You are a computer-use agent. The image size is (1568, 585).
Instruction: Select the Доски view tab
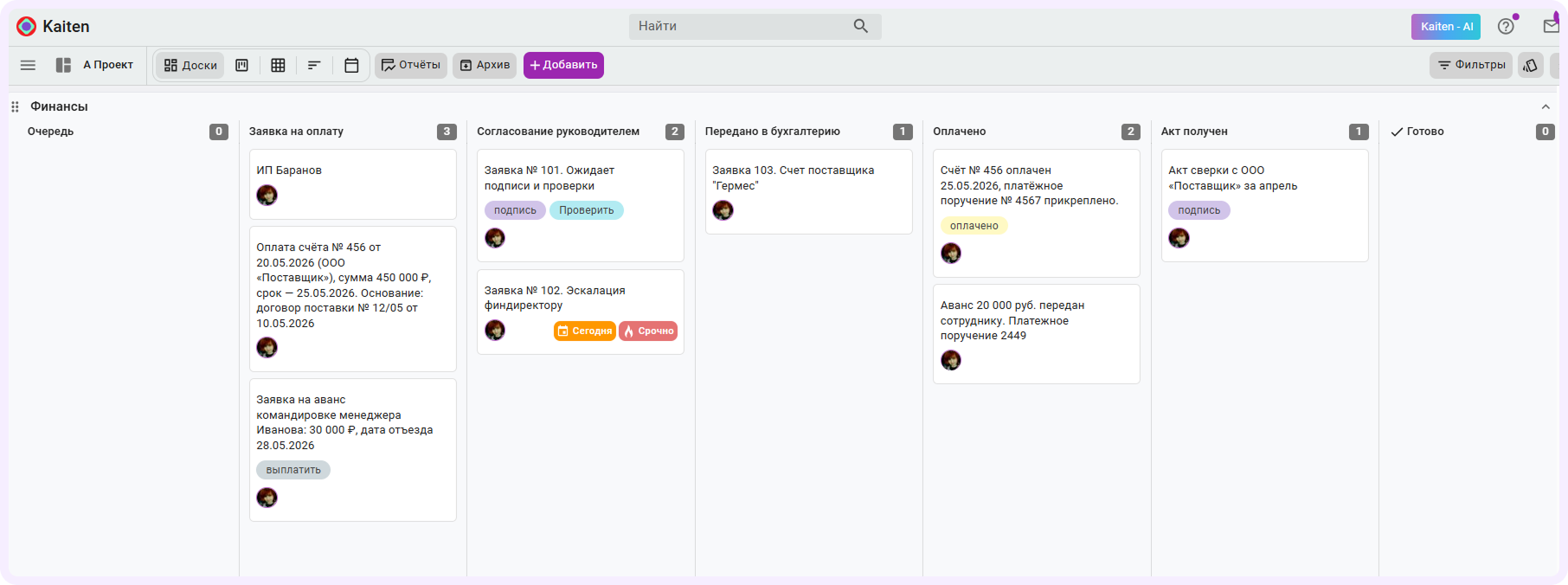(x=190, y=65)
